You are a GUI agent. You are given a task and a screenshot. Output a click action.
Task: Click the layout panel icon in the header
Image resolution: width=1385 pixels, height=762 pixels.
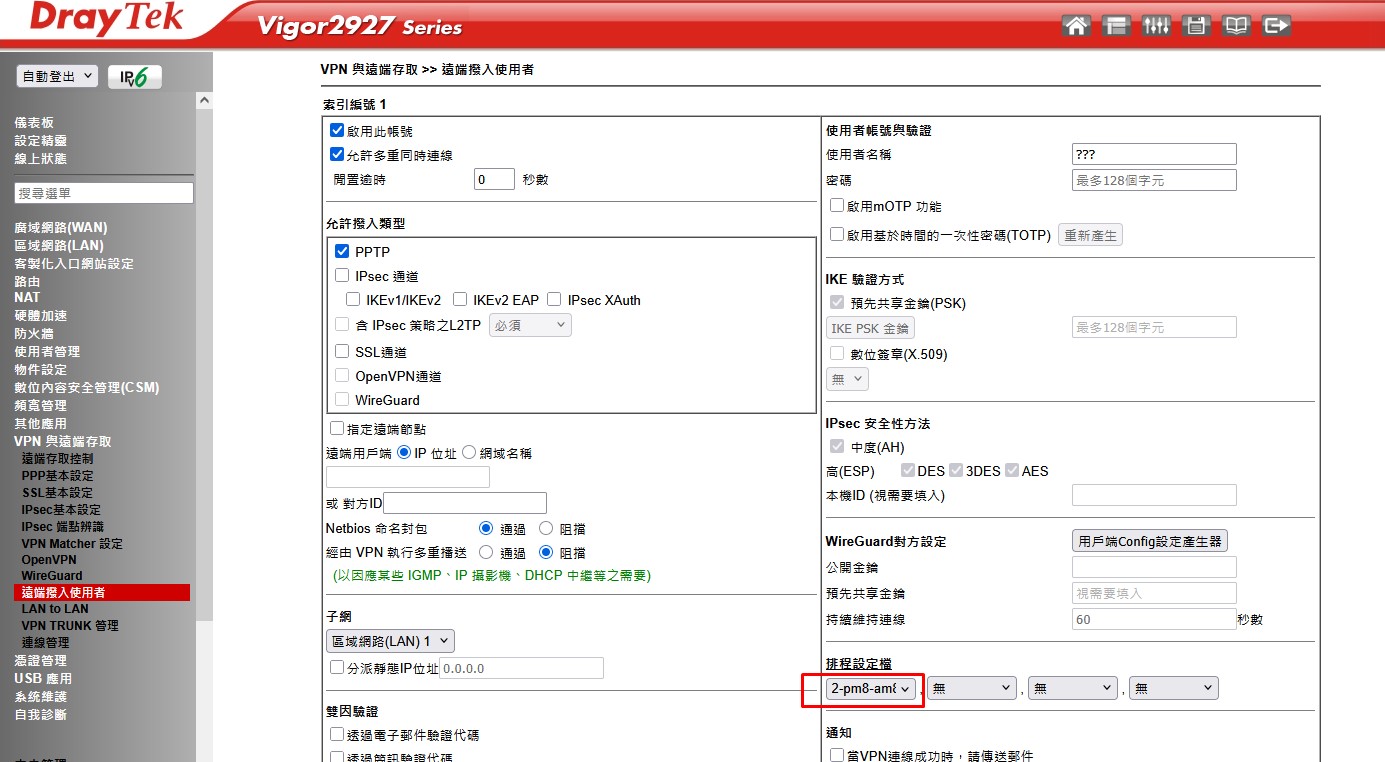1116,26
